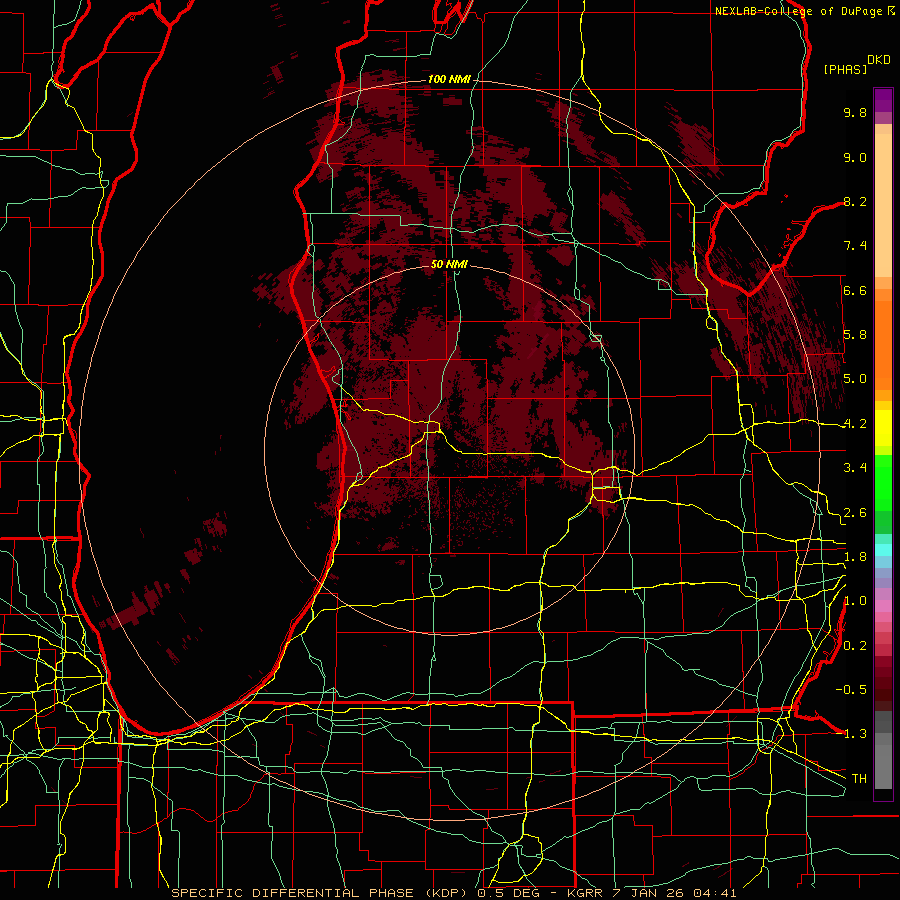The height and width of the screenshot is (900, 900).
Task: Click the 5.0 legend value
Action: coord(855,379)
